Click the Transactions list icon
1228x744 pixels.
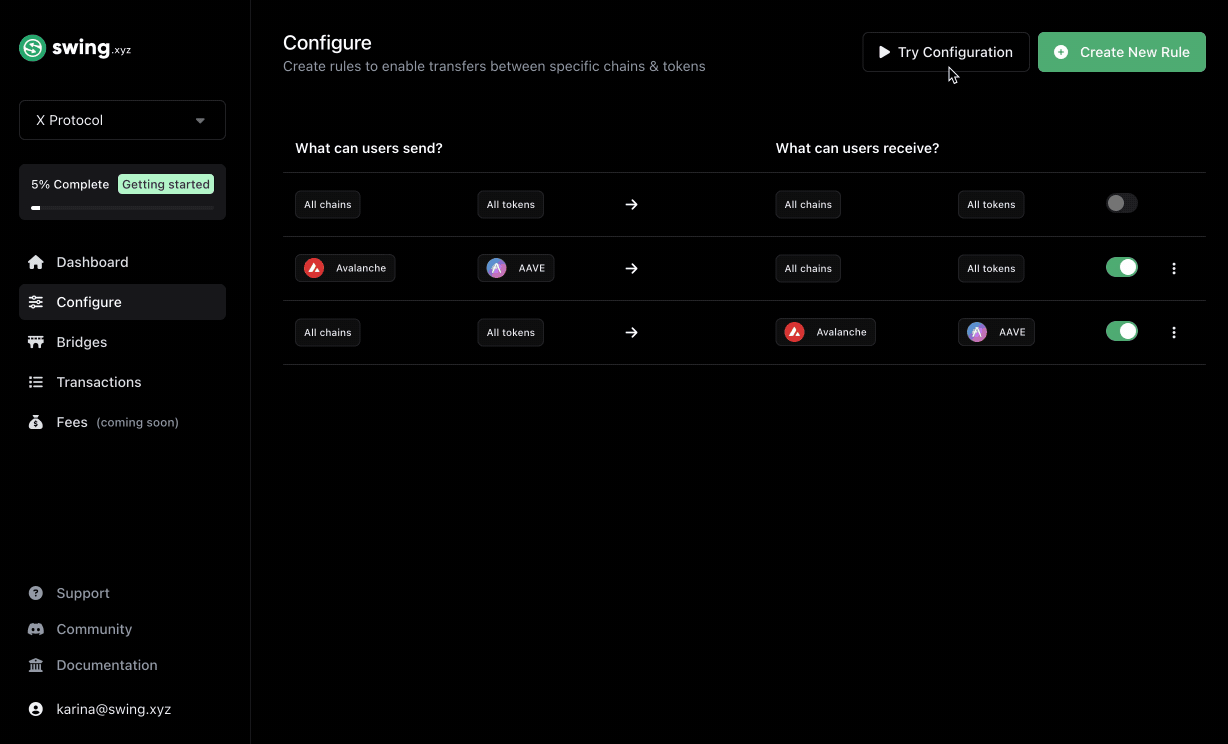[x=36, y=382]
